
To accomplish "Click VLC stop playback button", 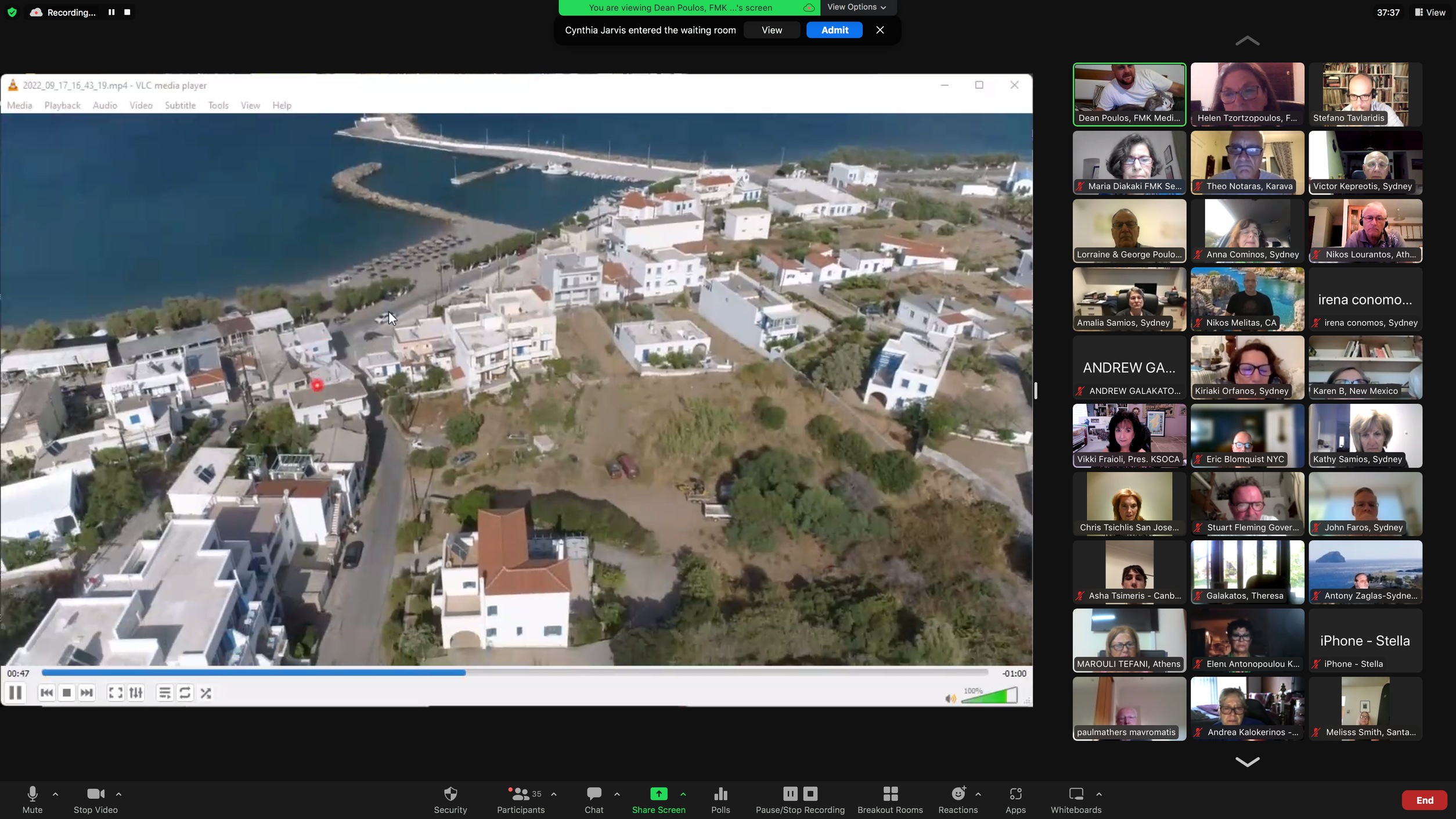I will 67,693.
